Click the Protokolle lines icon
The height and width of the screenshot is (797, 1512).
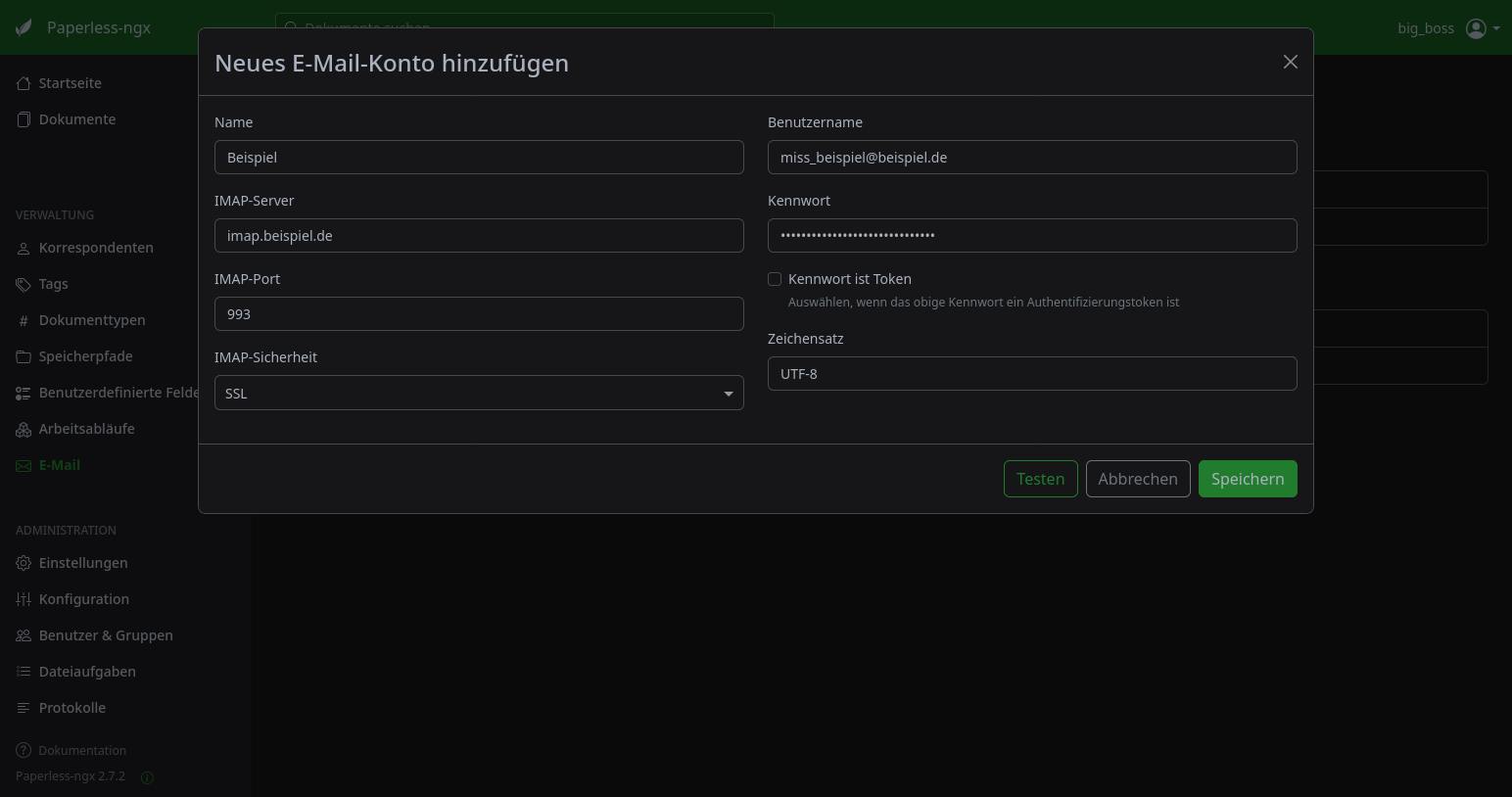click(x=24, y=708)
